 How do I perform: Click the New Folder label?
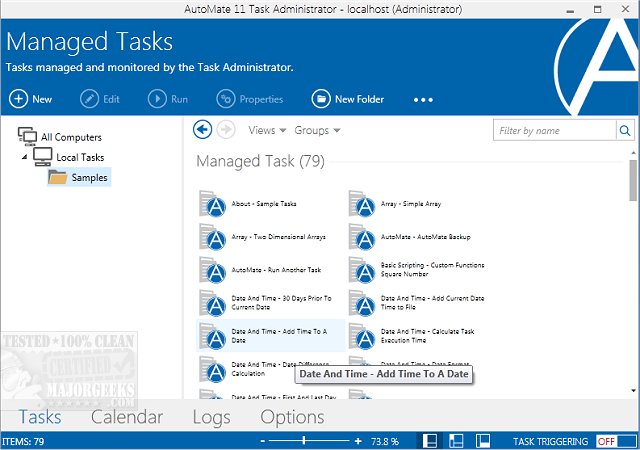tap(359, 99)
